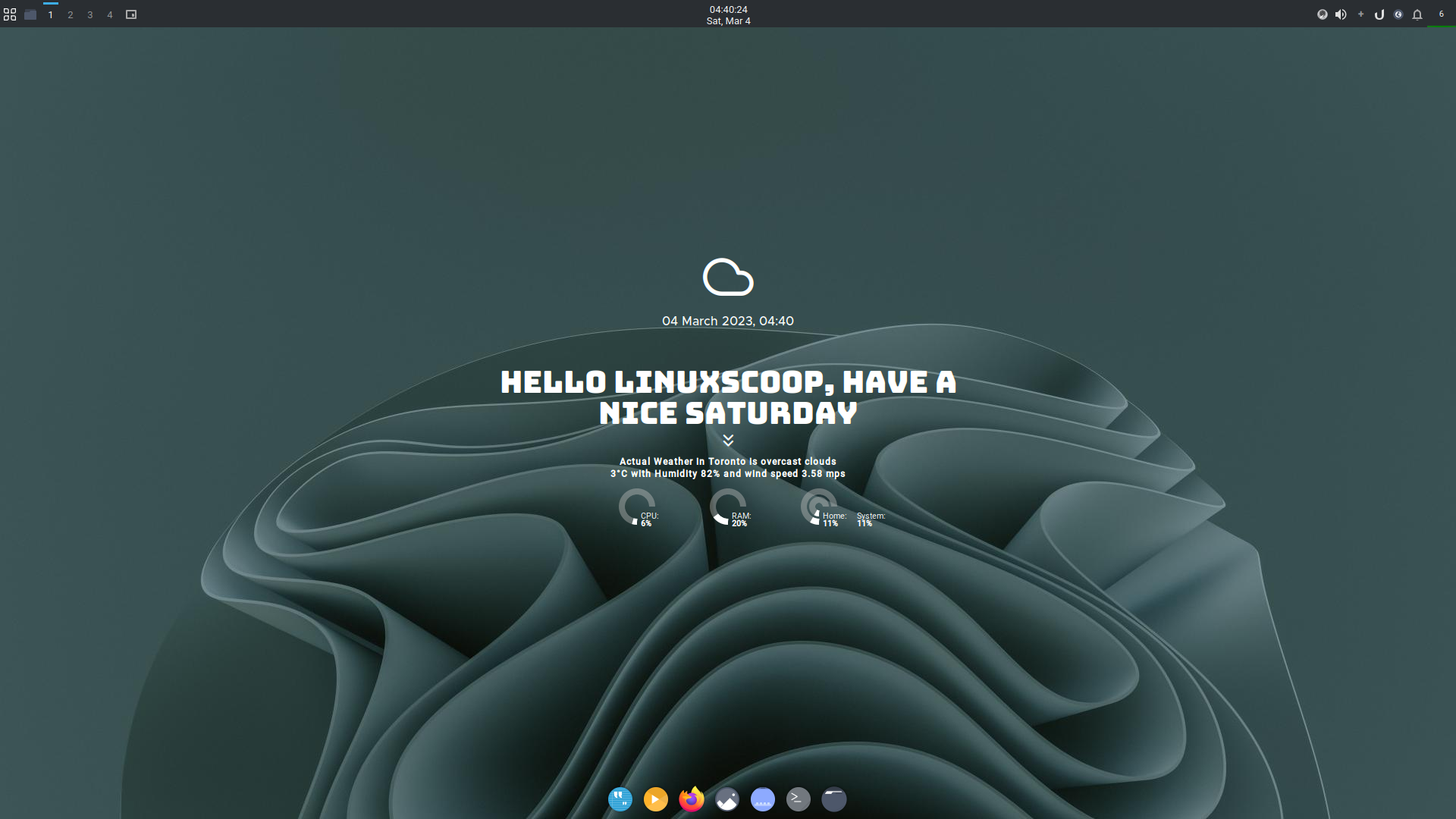Open the volume speaker control
The height and width of the screenshot is (819, 1456).
[x=1341, y=14]
